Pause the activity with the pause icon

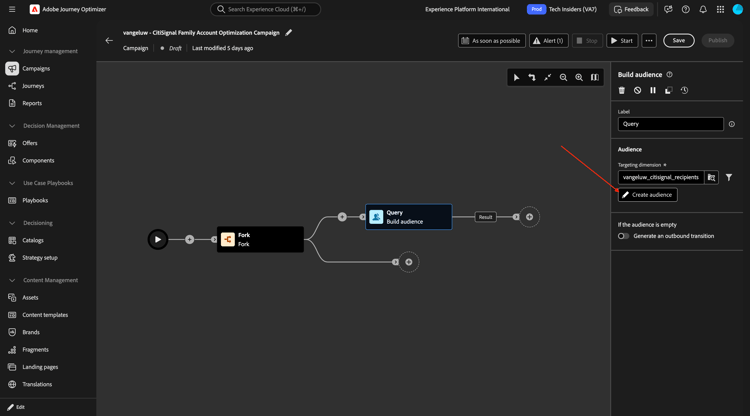click(x=653, y=90)
